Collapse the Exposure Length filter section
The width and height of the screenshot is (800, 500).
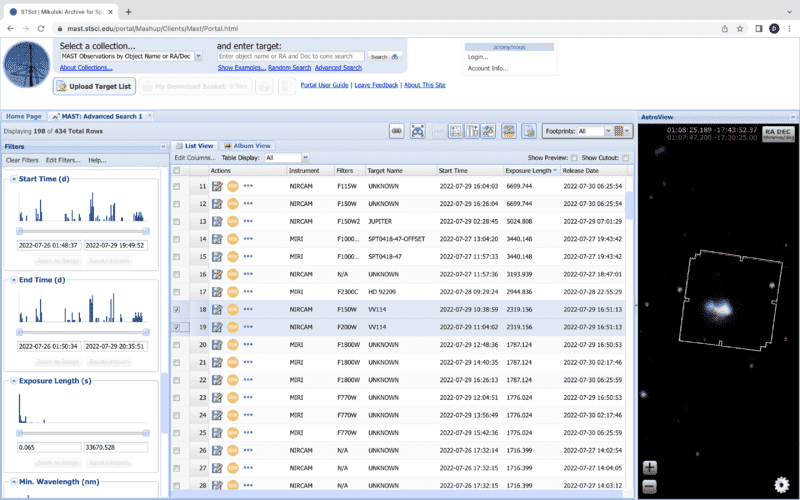coord(14,381)
